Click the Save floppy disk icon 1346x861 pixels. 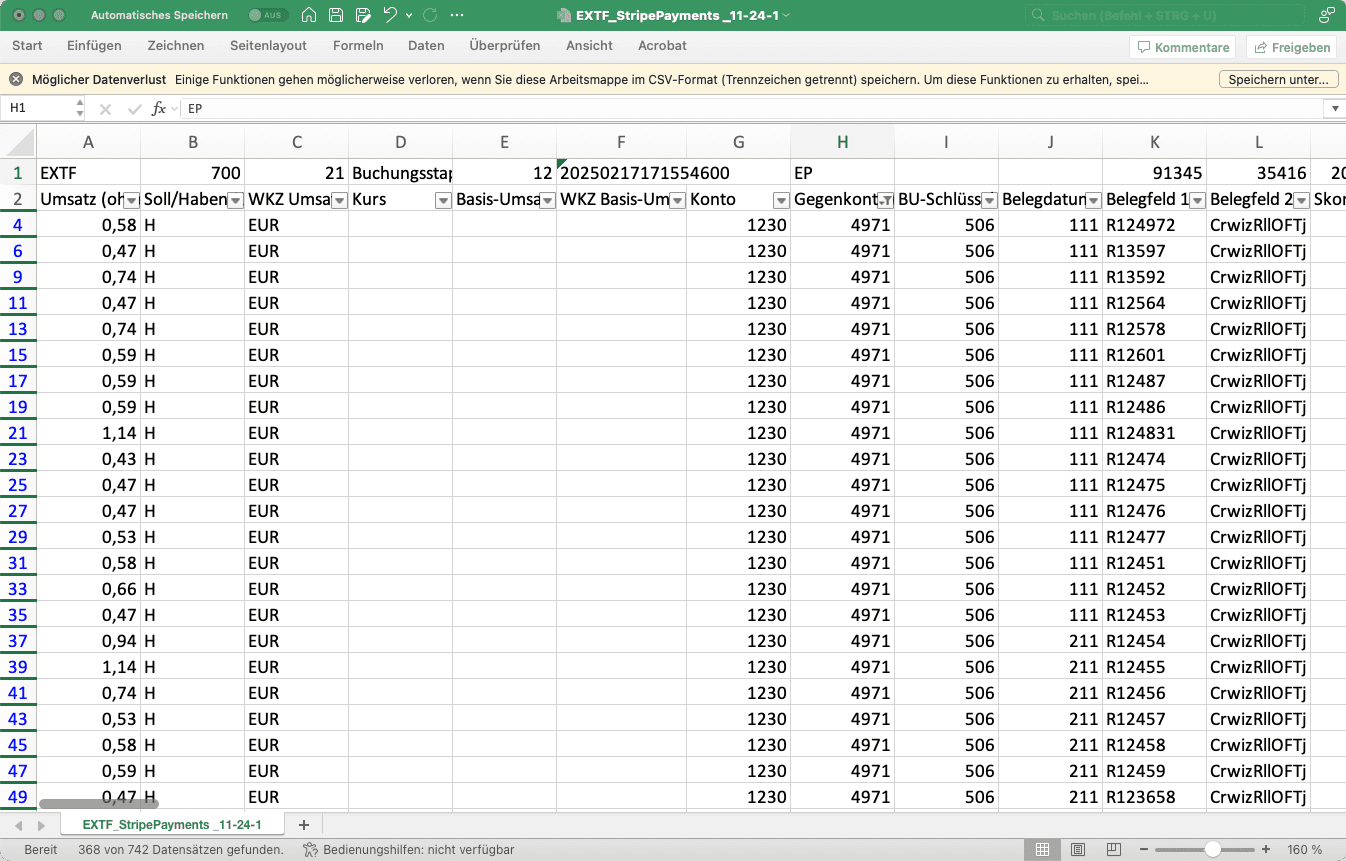(336, 16)
